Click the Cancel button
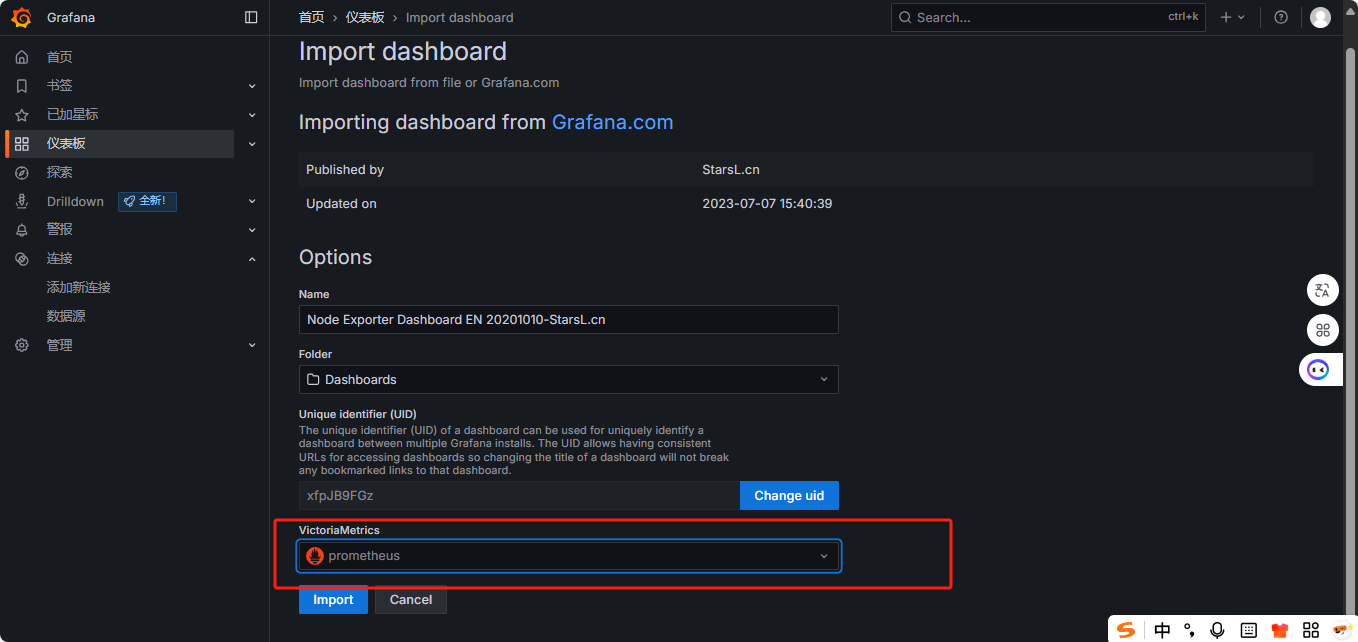Viewport: 1358px width, 642px height. [411, 600]
